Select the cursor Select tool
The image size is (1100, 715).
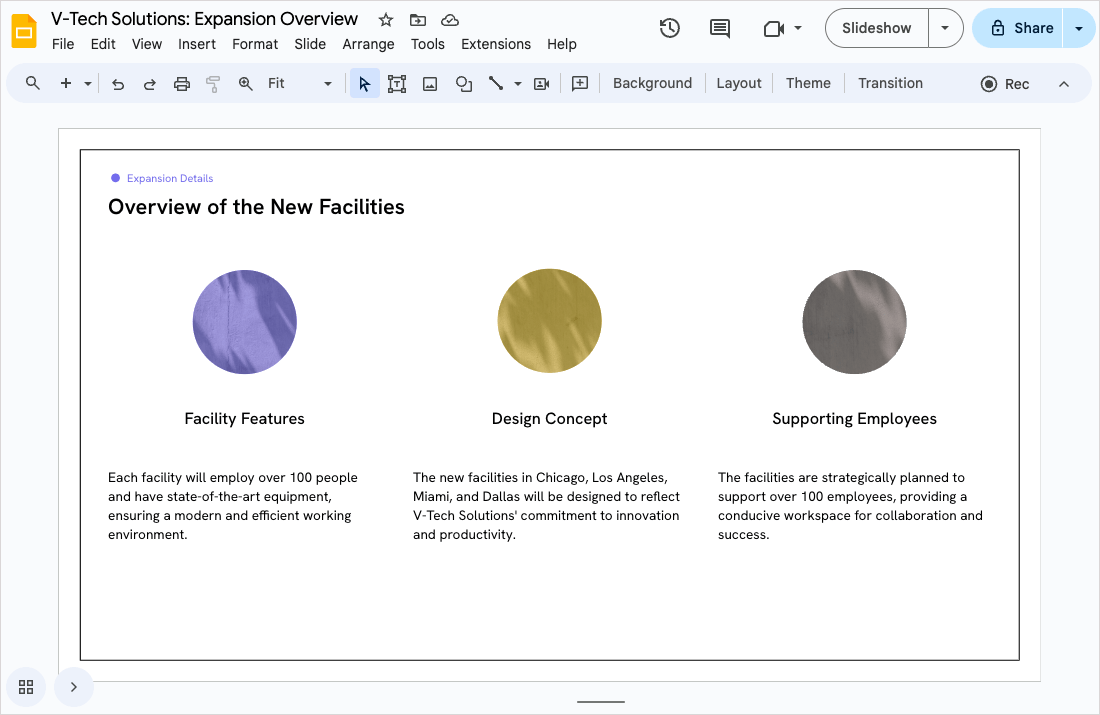[x=365, y=83]
